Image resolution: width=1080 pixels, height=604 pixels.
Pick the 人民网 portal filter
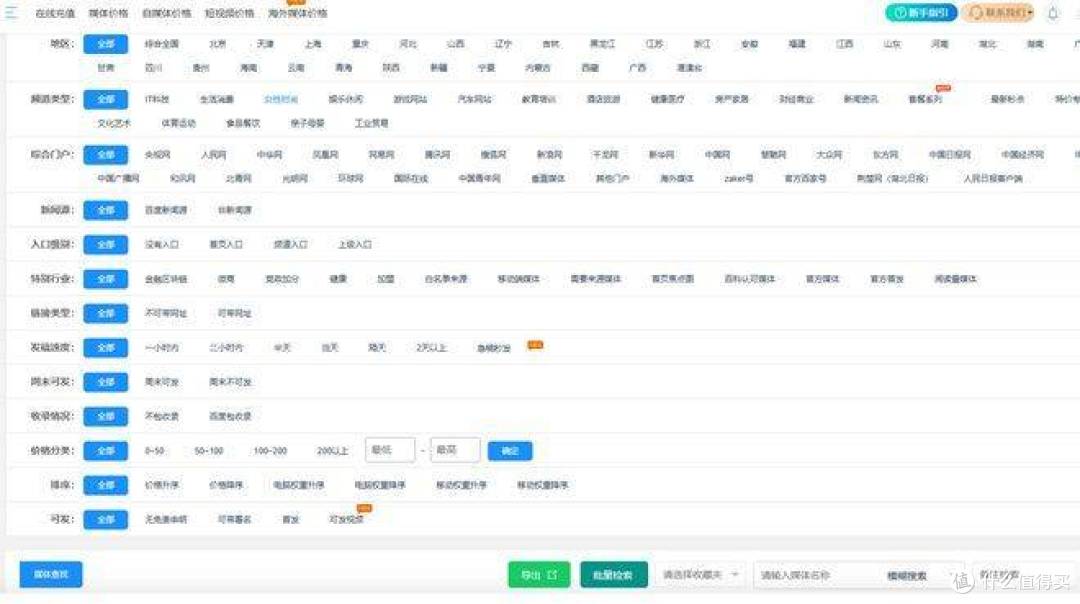click(214, 155)
